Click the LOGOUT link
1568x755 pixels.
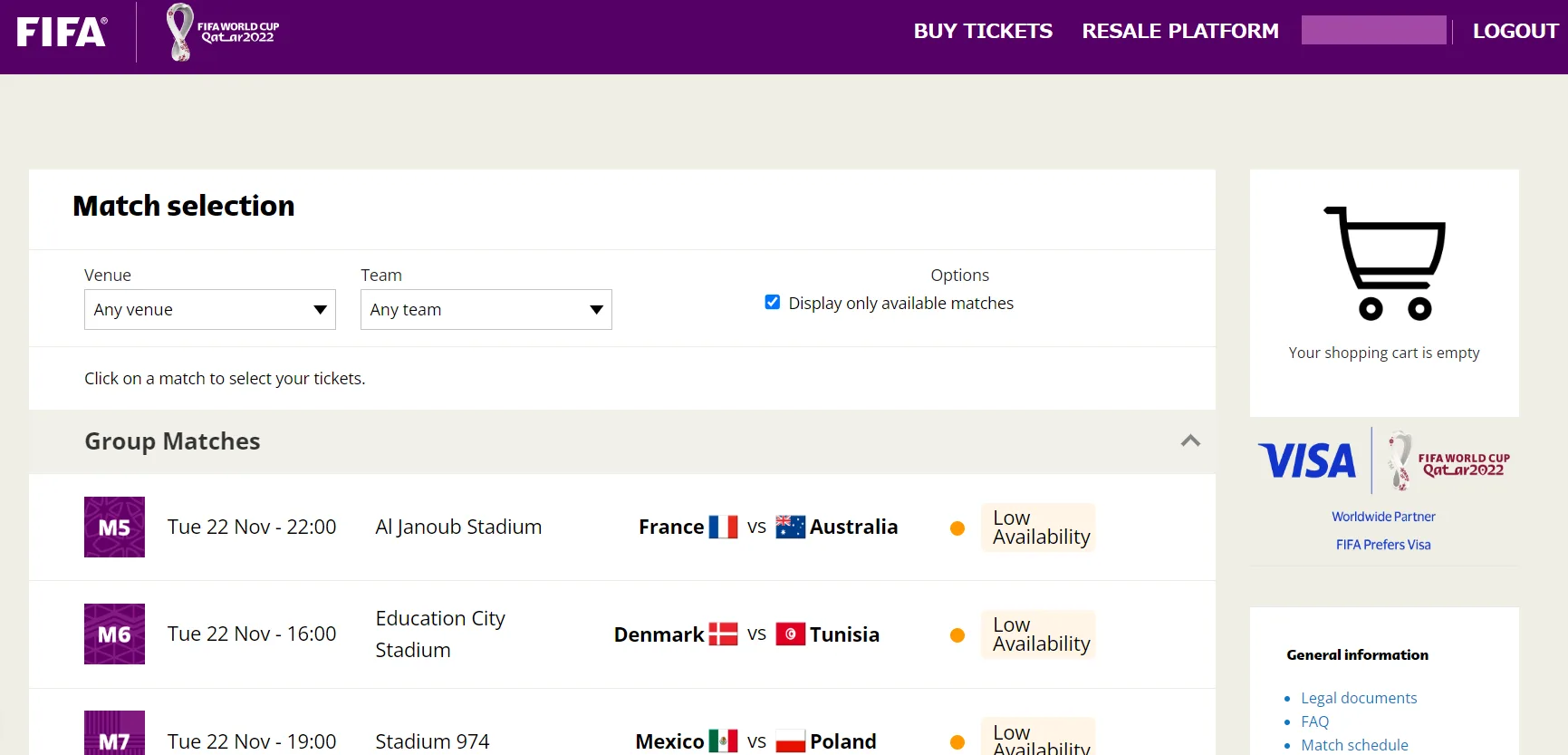coord(1515,31)
